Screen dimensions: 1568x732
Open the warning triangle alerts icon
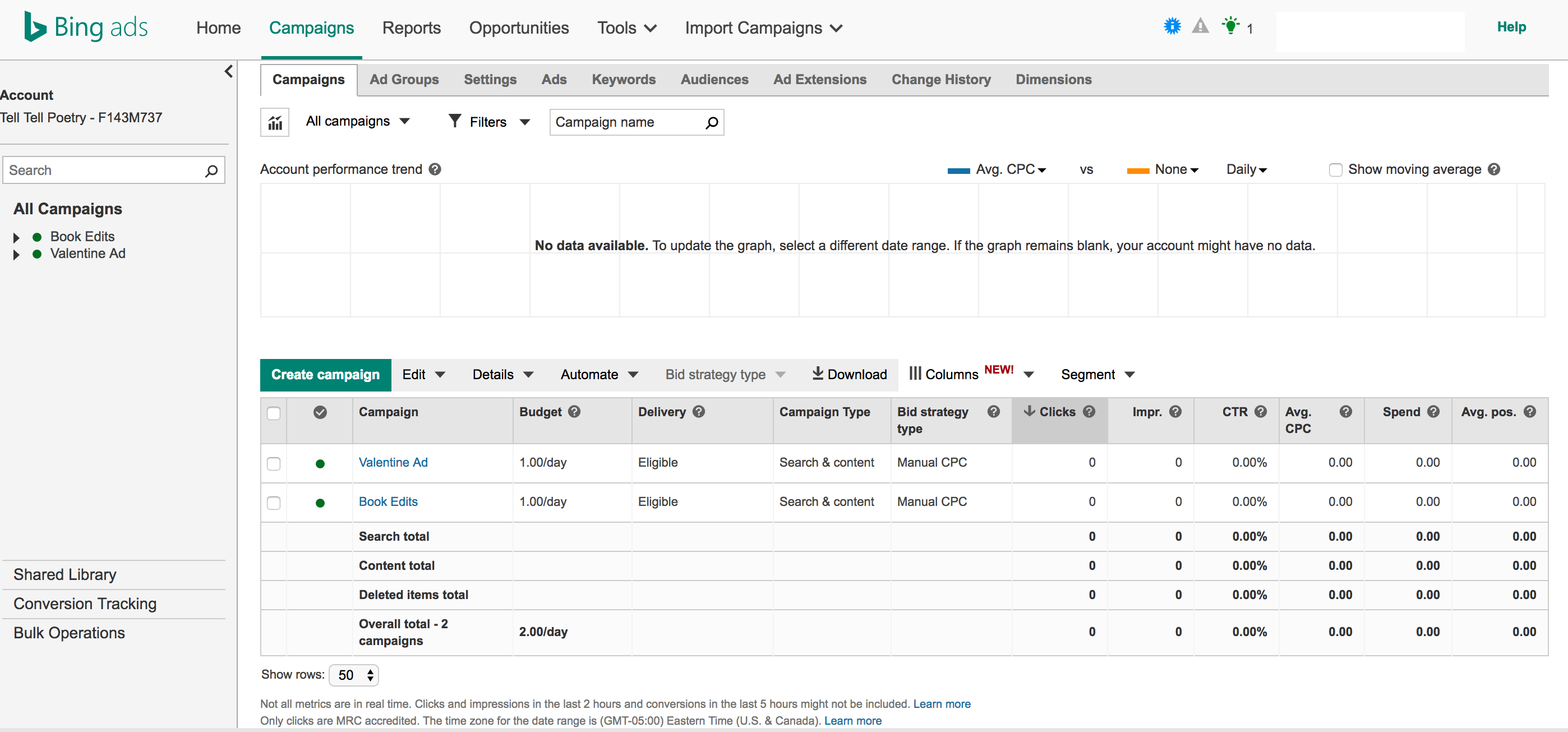coord(1200,26)
